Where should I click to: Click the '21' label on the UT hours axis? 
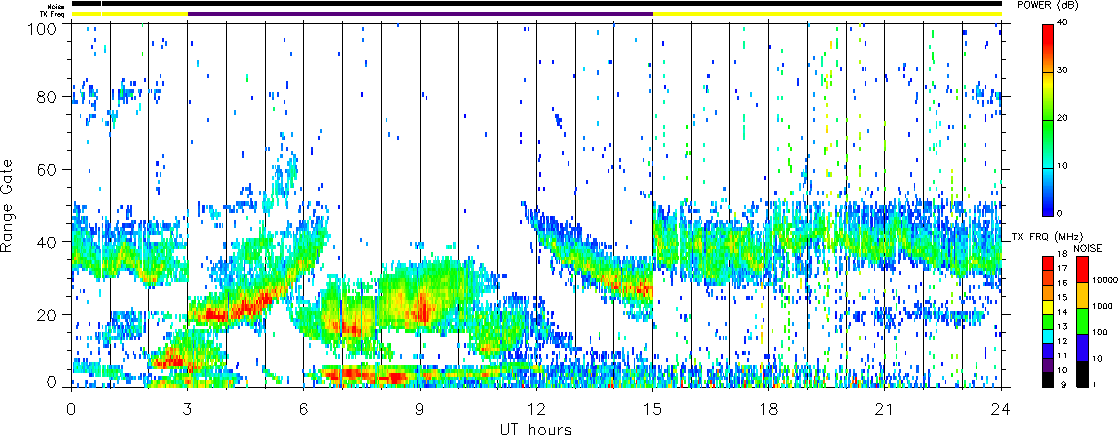coord(885,409)
